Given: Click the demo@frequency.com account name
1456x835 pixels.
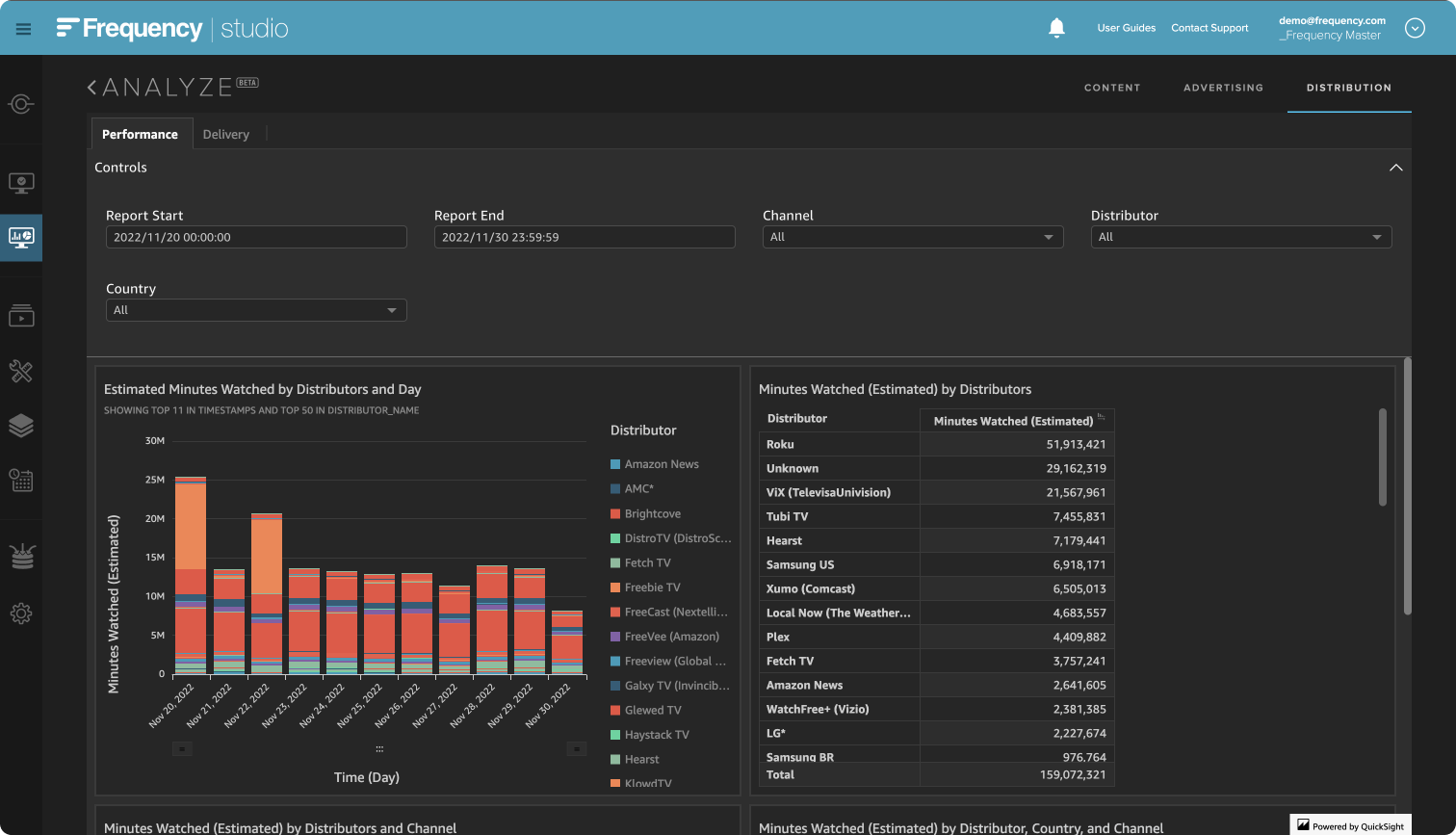Looking at the screenshot, I should coord(1332,20).
